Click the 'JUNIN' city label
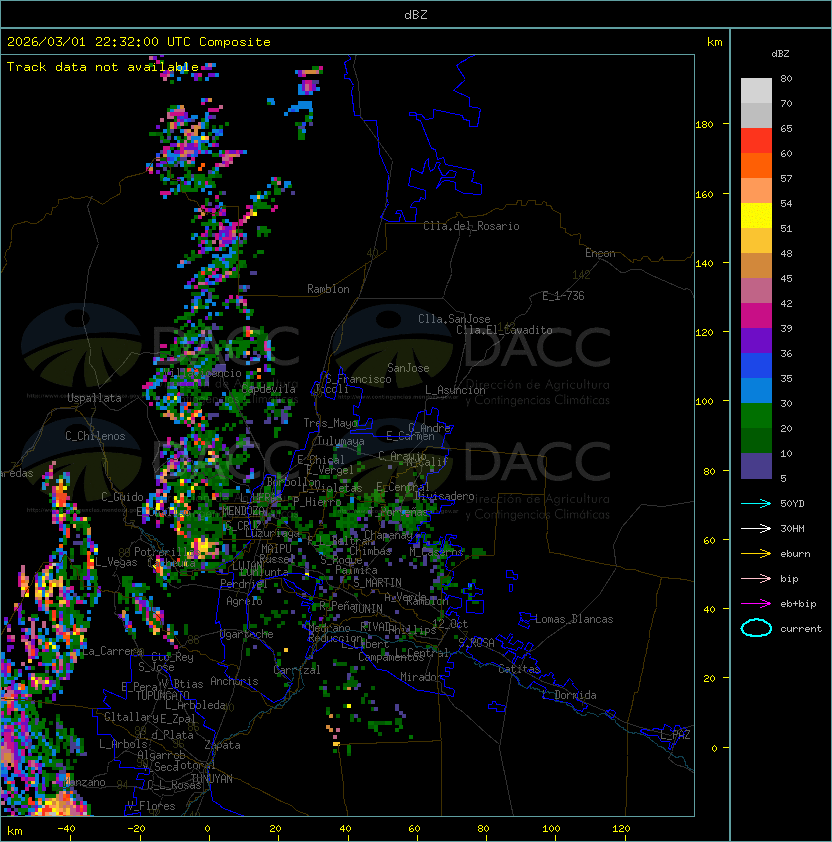 [367, 608]
